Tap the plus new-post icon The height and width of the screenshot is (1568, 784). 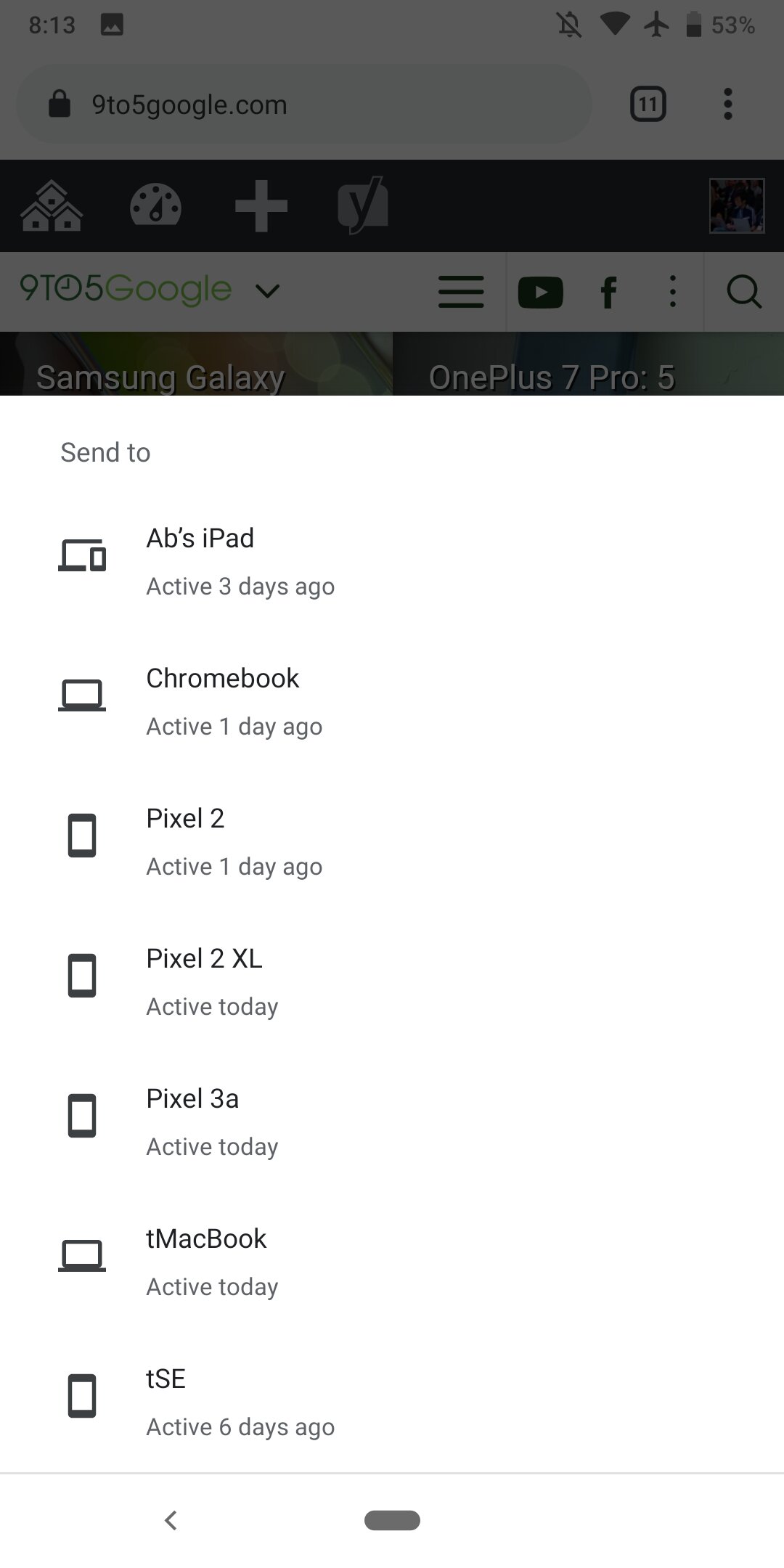coord(261,206)
